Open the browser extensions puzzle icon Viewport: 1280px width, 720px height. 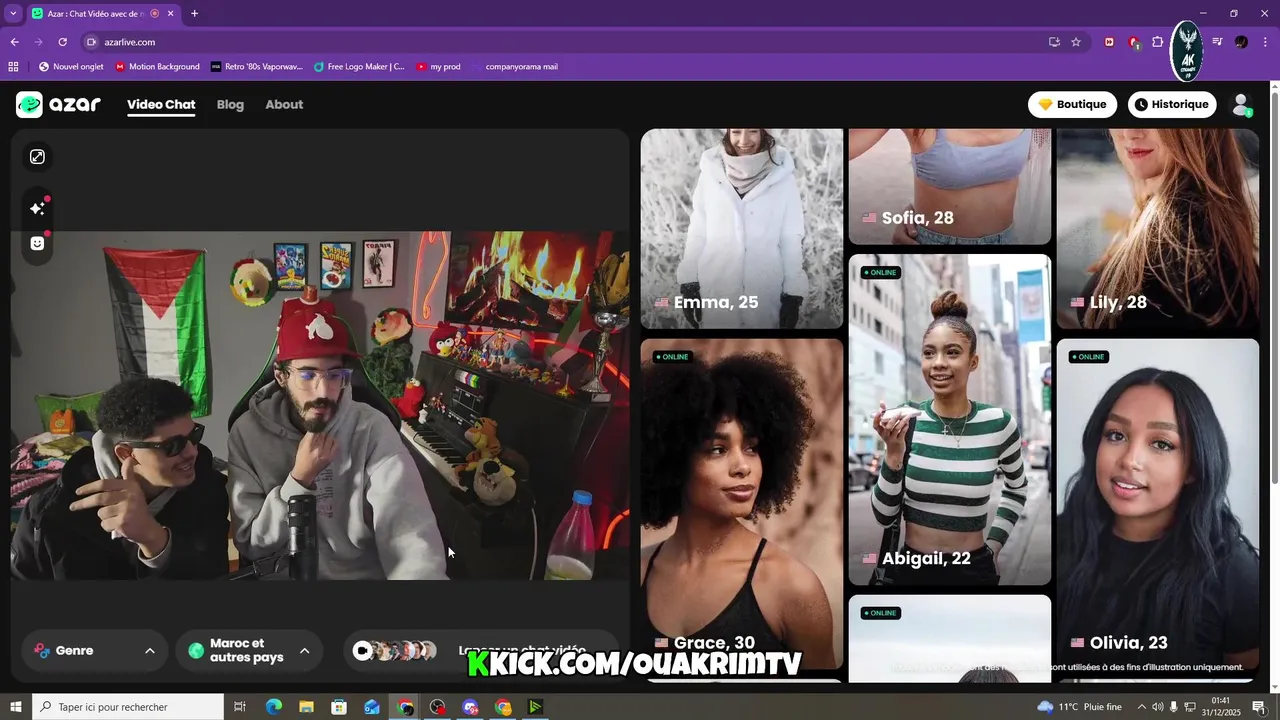coord(1158,42)
